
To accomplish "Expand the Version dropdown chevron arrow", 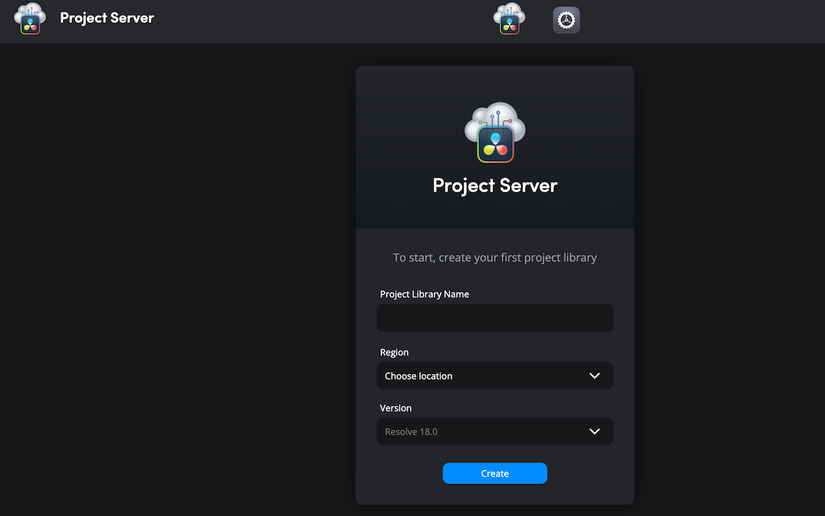I will click(595, 432).
